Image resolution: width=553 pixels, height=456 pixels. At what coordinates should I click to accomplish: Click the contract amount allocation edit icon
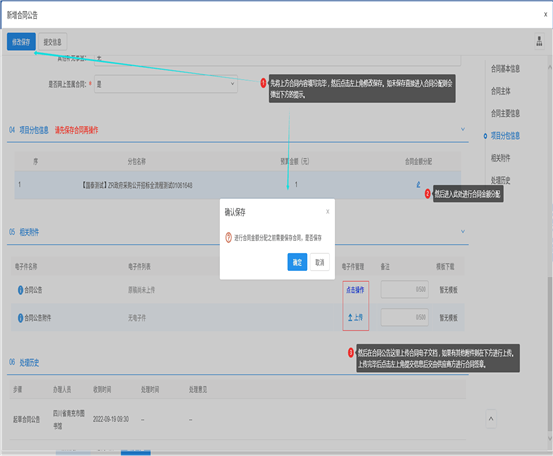tap(418, 184)
